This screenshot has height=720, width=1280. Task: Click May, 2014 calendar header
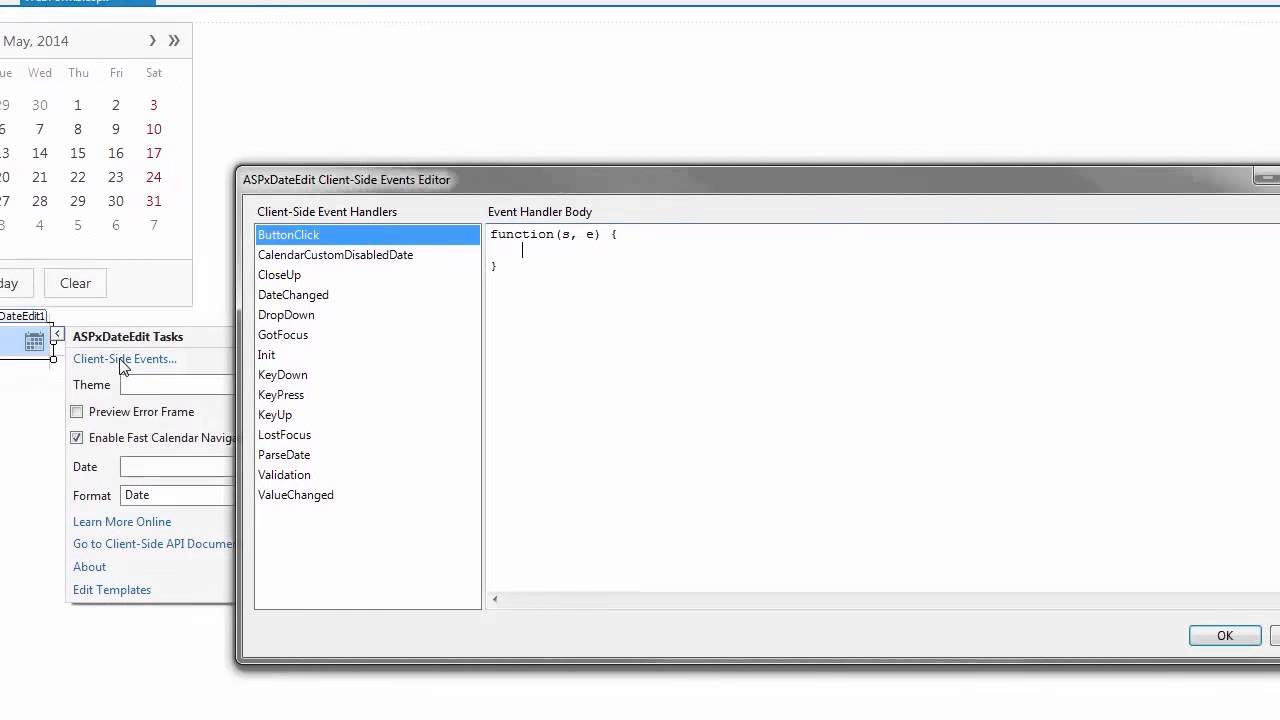pos(36,41)
